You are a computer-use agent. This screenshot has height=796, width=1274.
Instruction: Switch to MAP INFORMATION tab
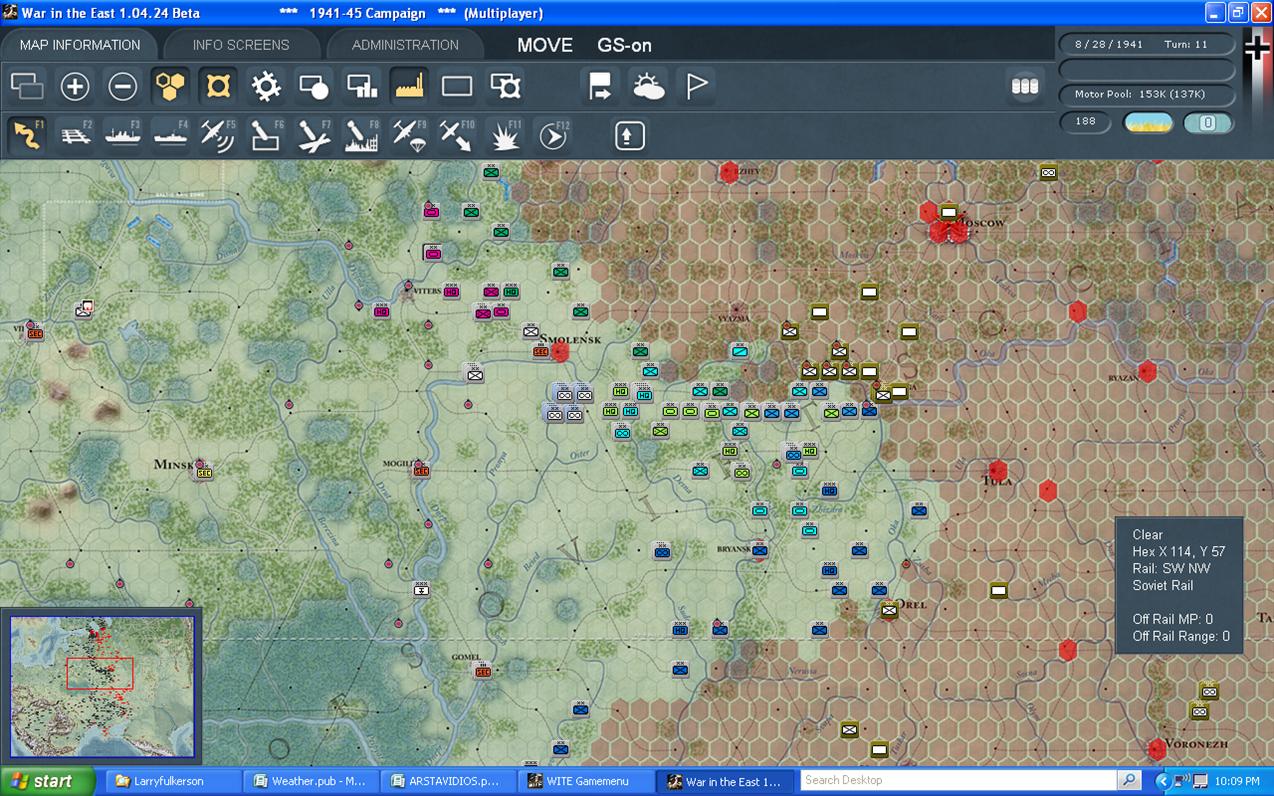80,45
